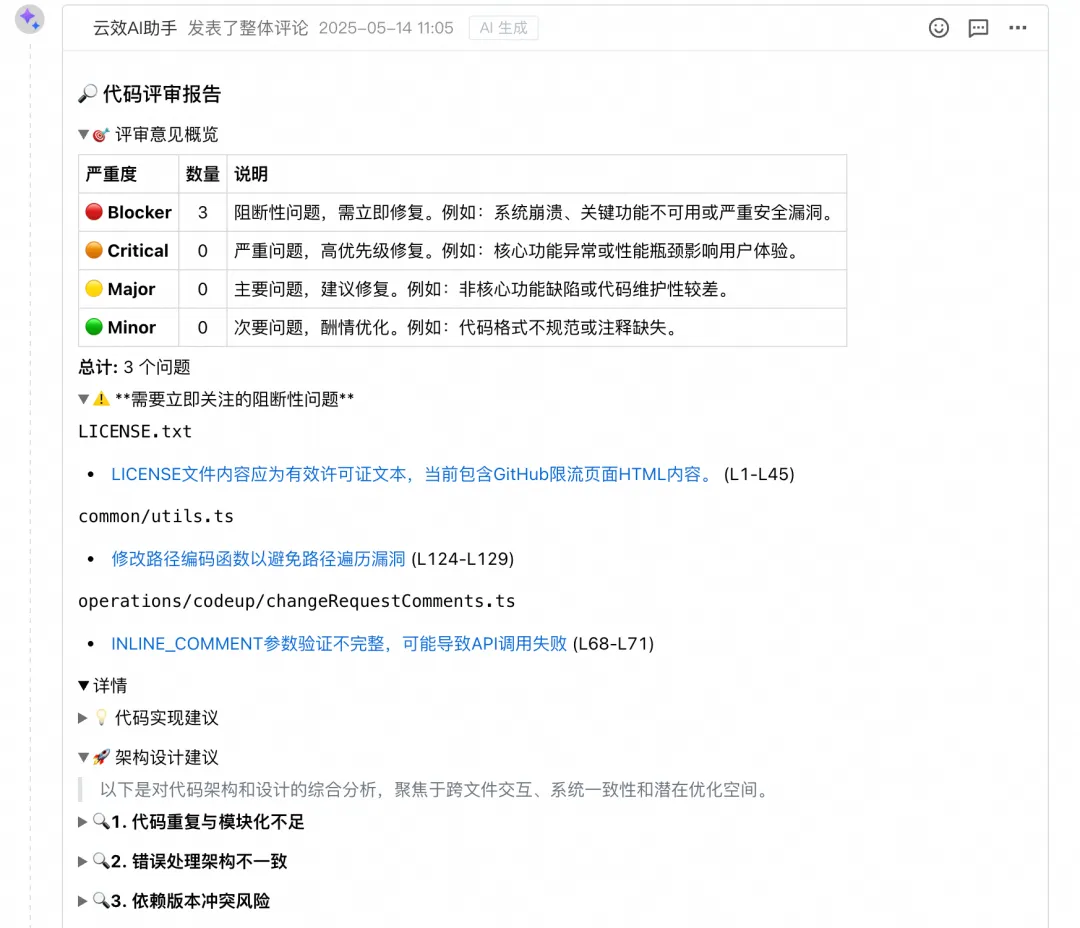Screen dimensions: 1080x928
Task: Click the operations/codeup/changeRequestComments.ts file name
Action: (296, 601)
